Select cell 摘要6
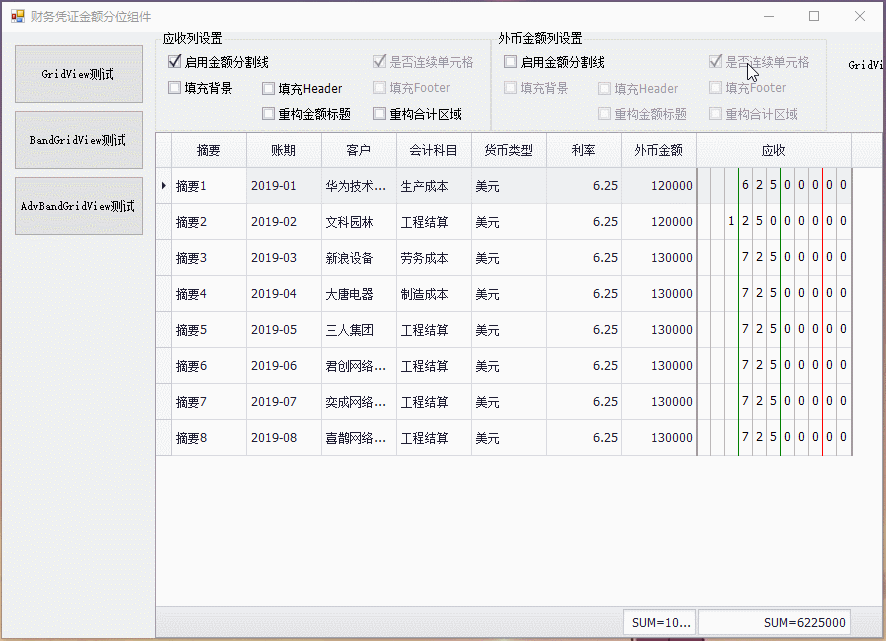Screen dimensions: 886x641 pos(209,366)
